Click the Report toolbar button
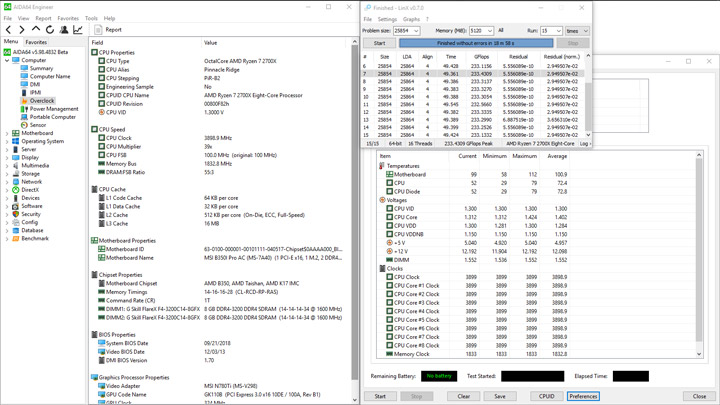720x405 pixels. [108, 30]
